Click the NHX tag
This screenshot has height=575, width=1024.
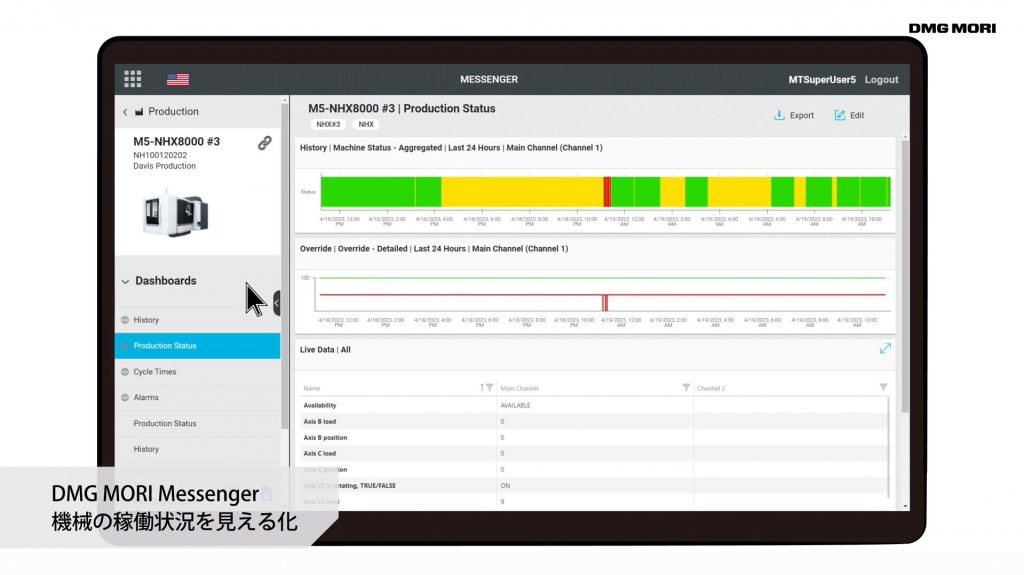click(x=366, y=124)
